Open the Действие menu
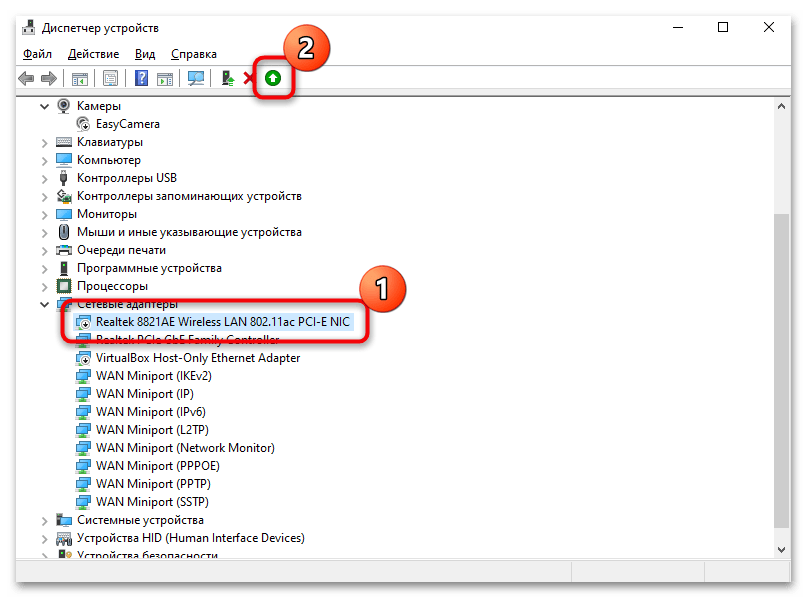 coord(93,54)
